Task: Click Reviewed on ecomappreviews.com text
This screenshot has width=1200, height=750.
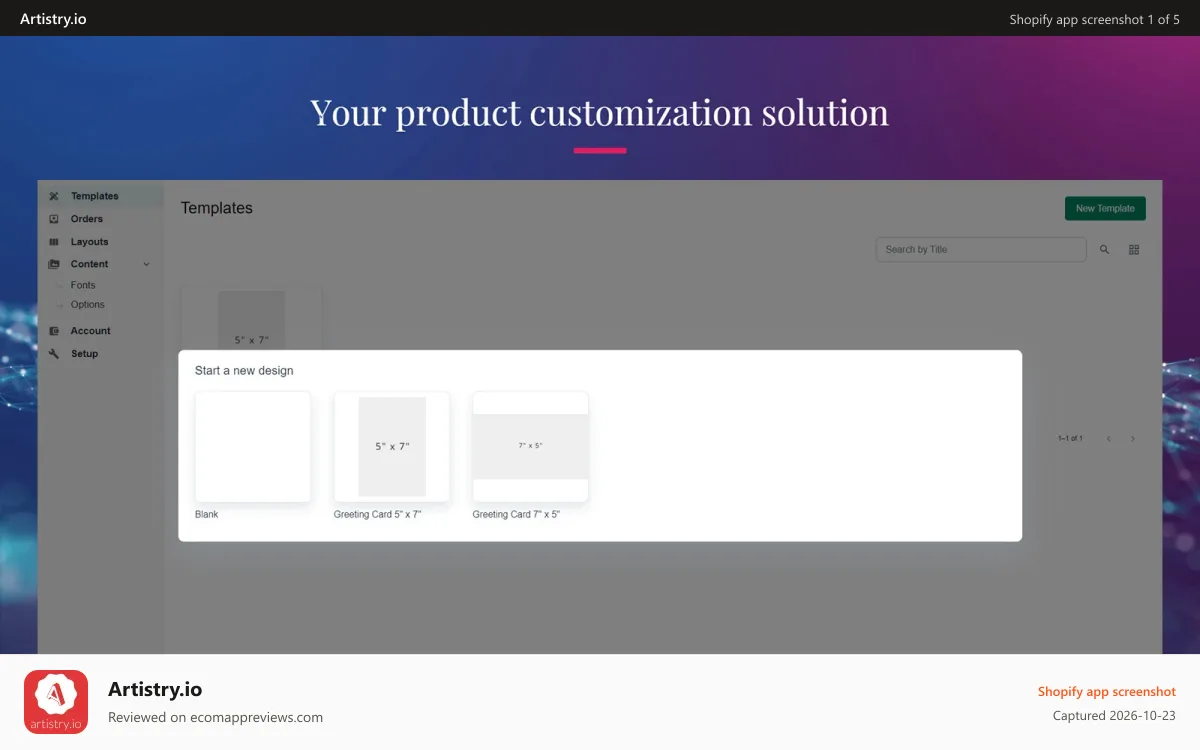Action: (215, 717)
